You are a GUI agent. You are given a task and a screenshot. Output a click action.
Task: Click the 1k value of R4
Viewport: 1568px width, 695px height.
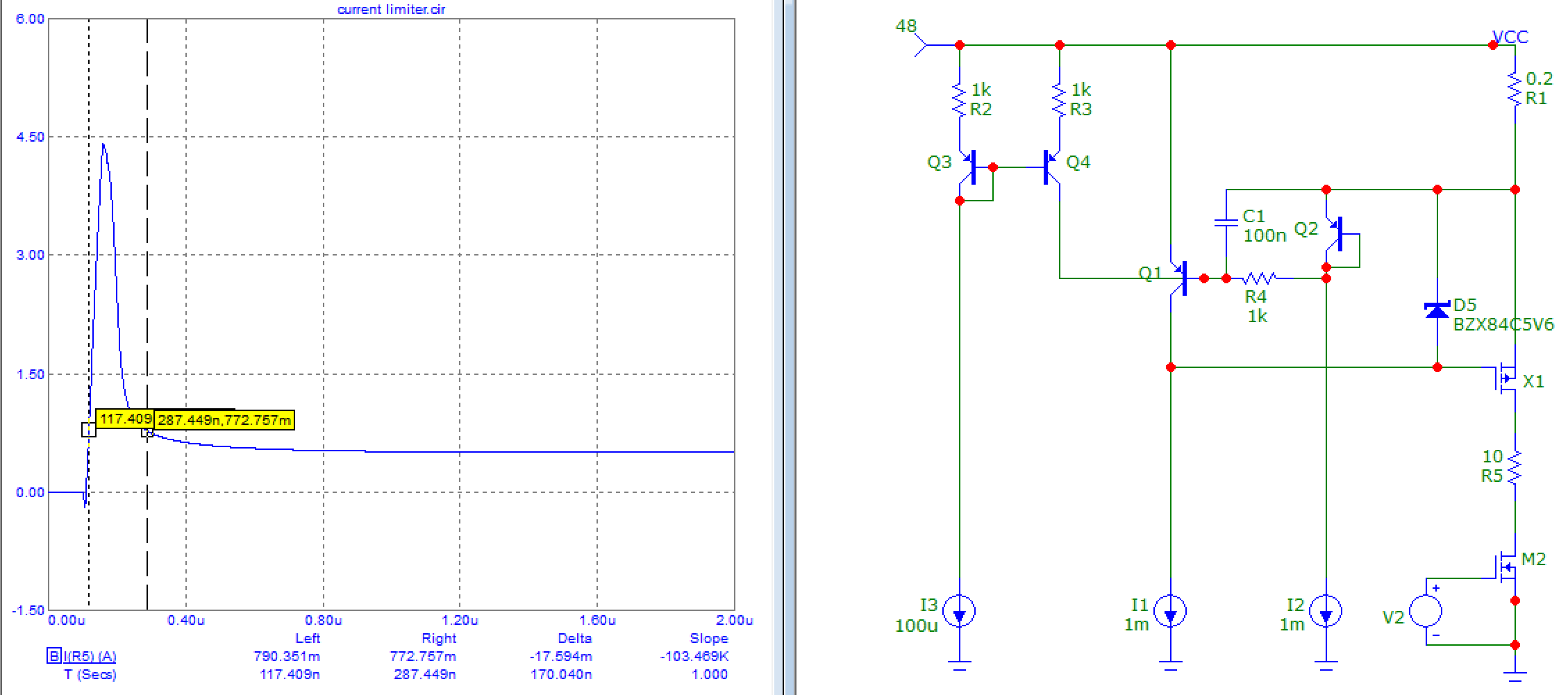click(x=1258, y=316)
